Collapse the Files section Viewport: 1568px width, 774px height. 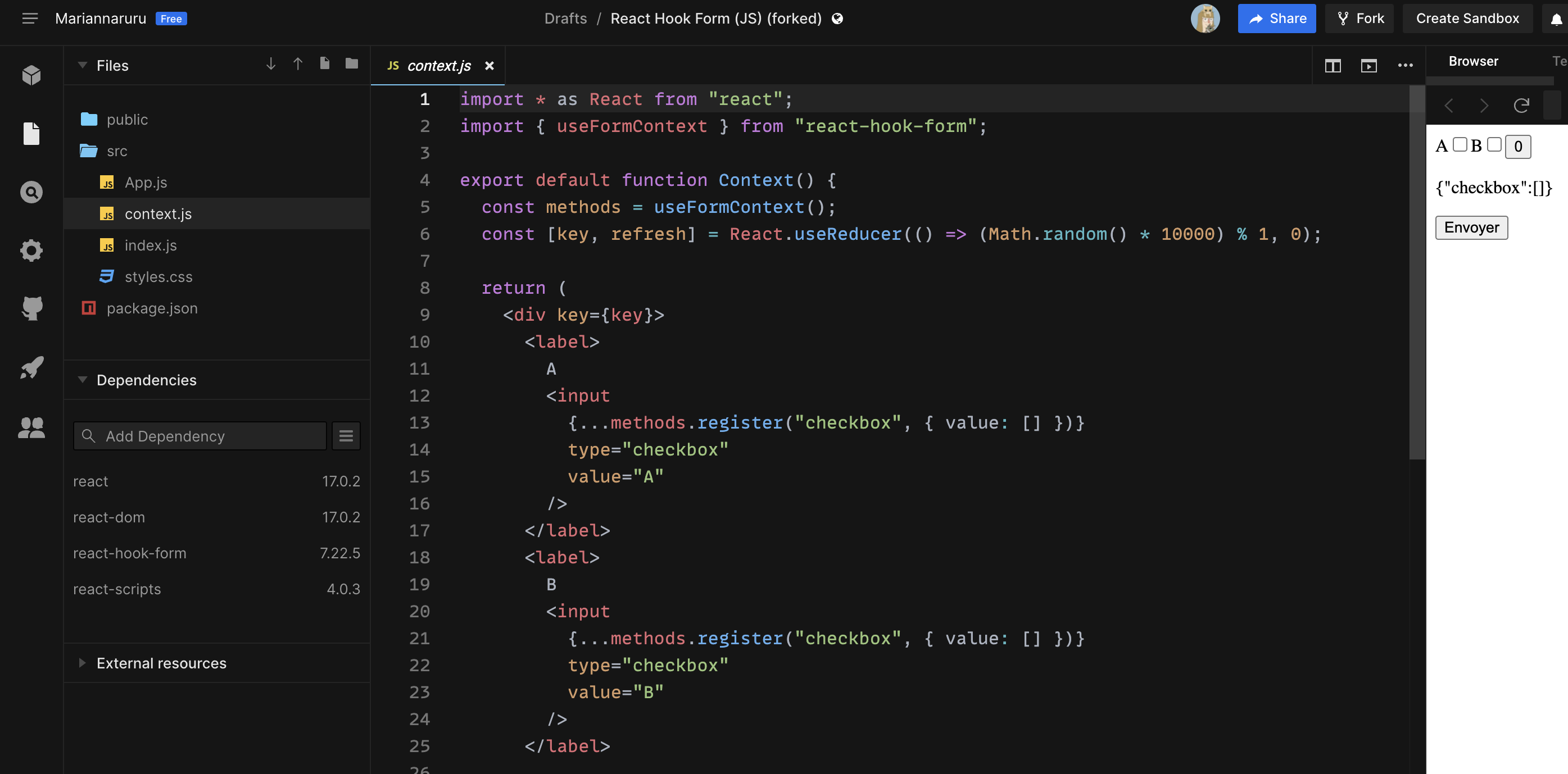[x=83, y=65]
